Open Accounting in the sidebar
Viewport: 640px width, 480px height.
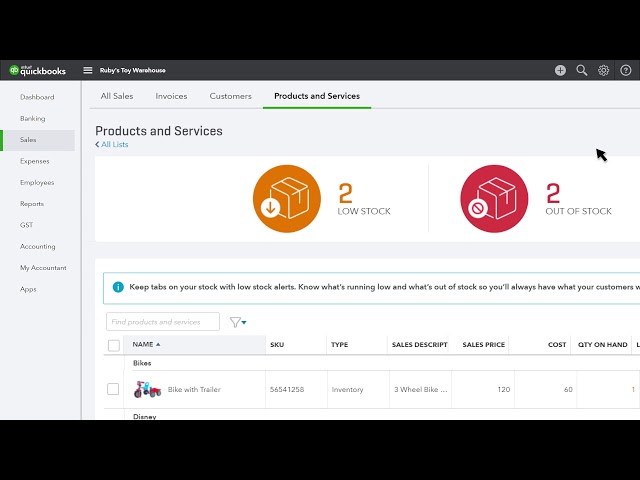38,247
